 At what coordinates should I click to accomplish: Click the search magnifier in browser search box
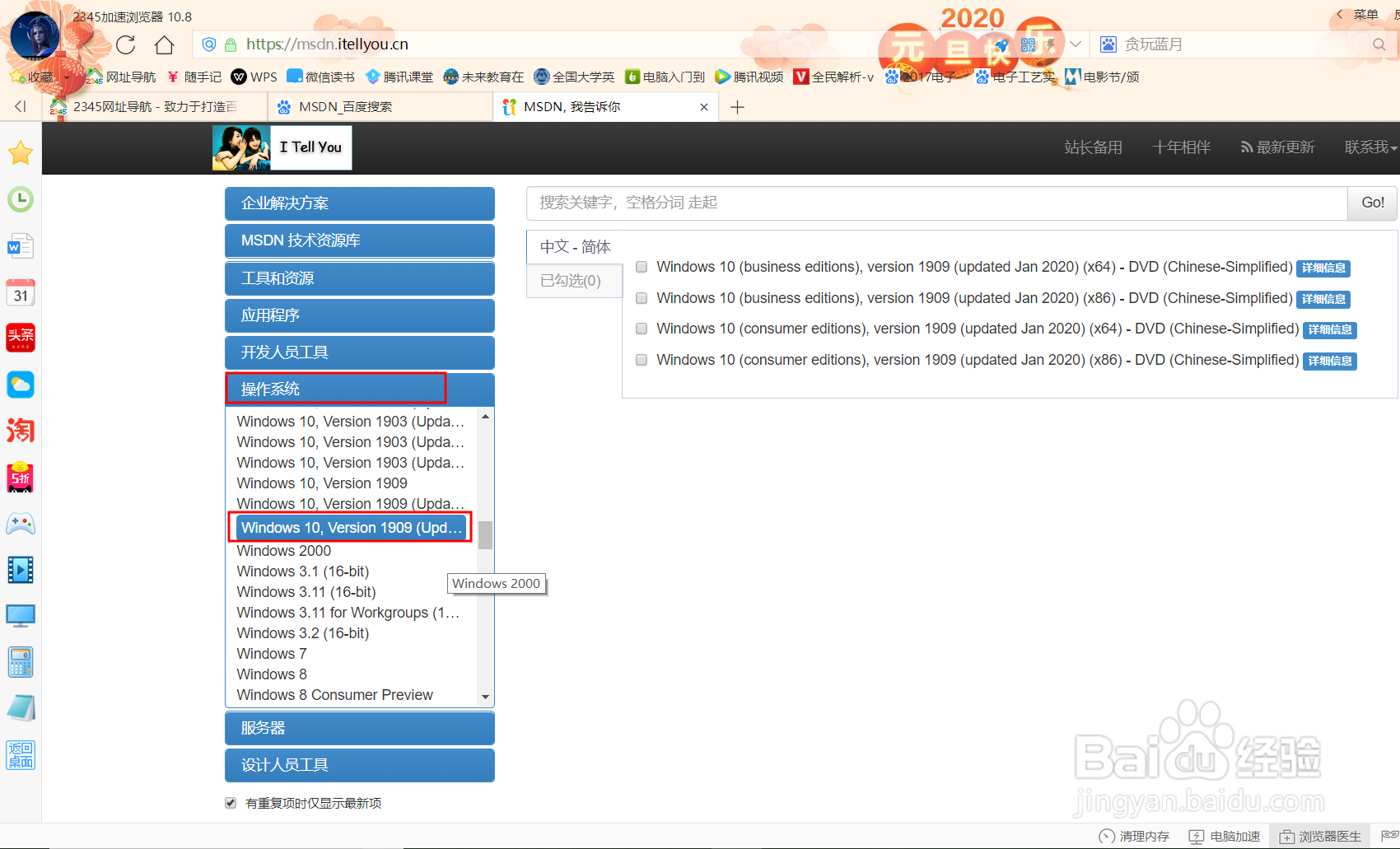click(x=1379, y=44)
